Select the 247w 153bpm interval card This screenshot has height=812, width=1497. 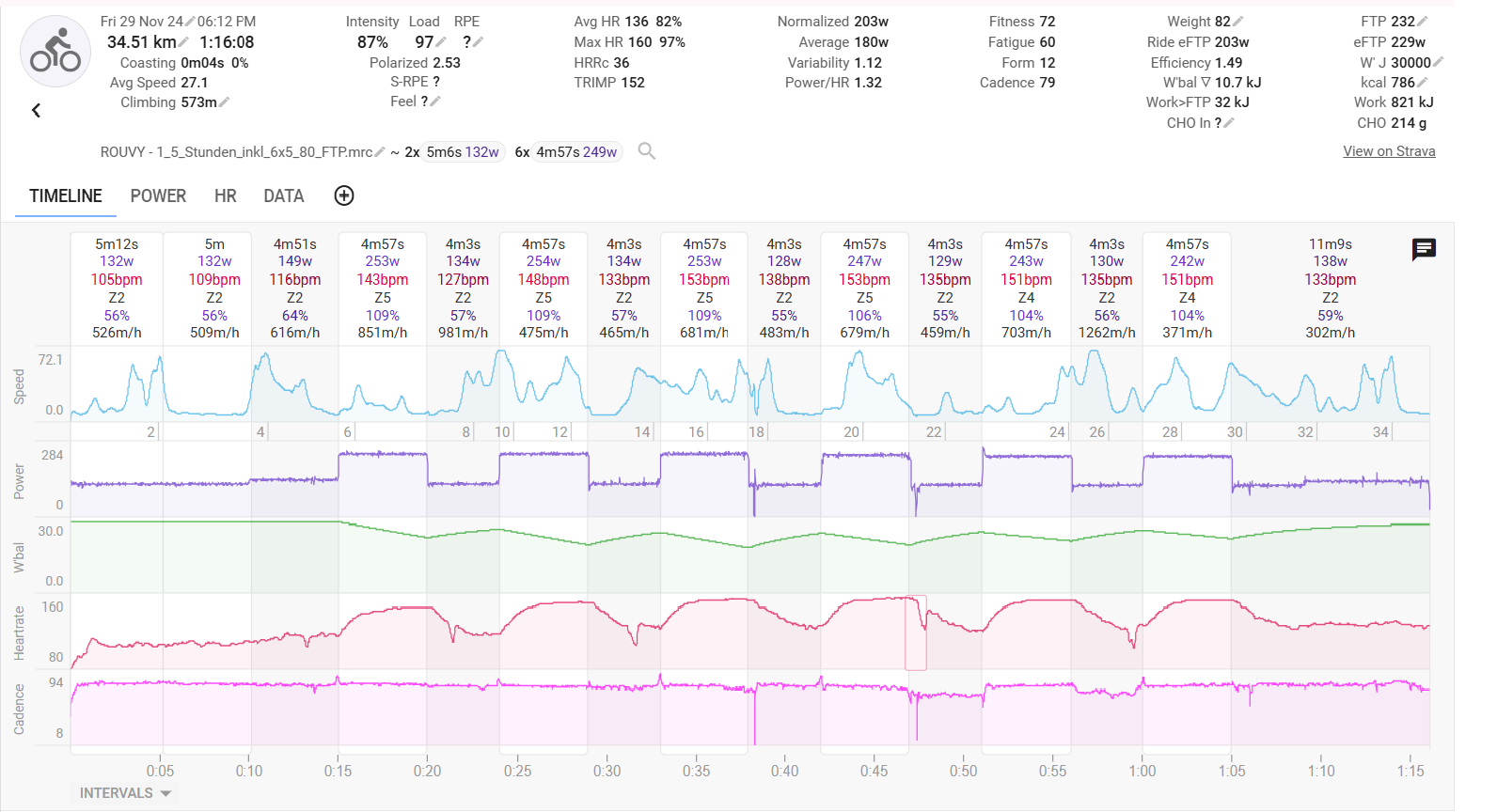click(864, 288)
